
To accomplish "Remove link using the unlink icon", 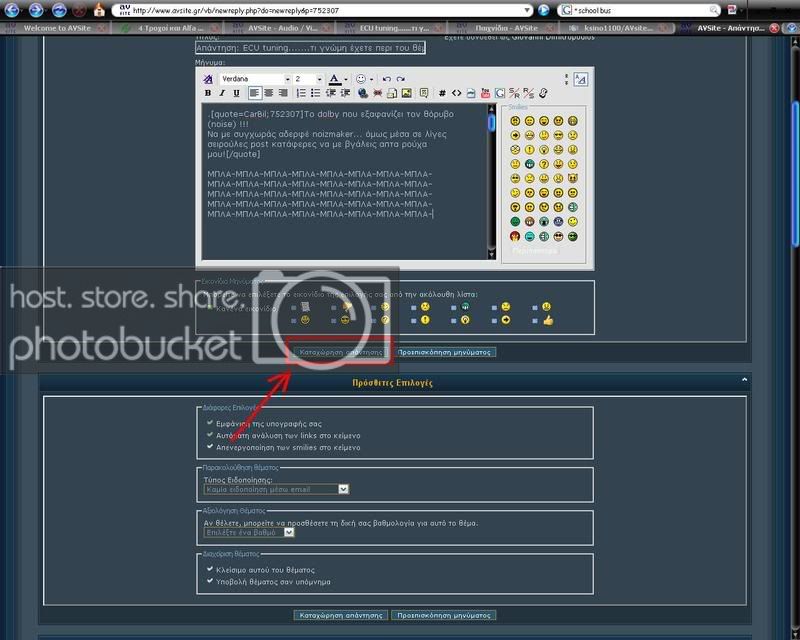I will 378,93.
